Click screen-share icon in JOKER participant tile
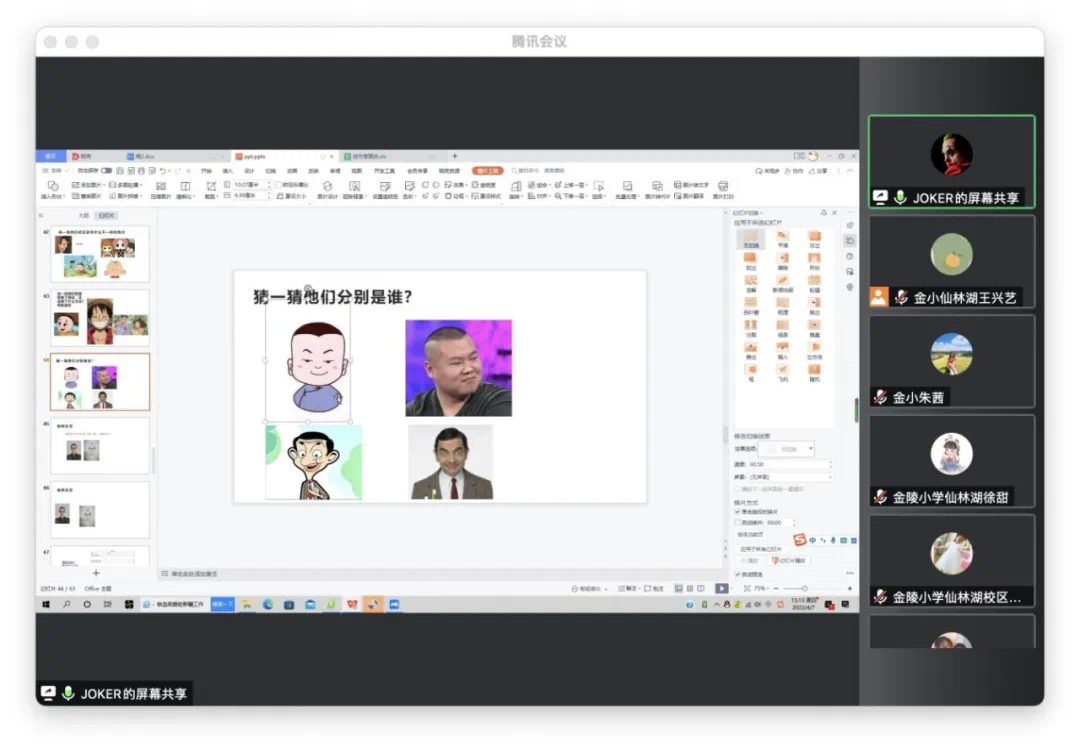1080x750 pixels. (x=880, y=198)
